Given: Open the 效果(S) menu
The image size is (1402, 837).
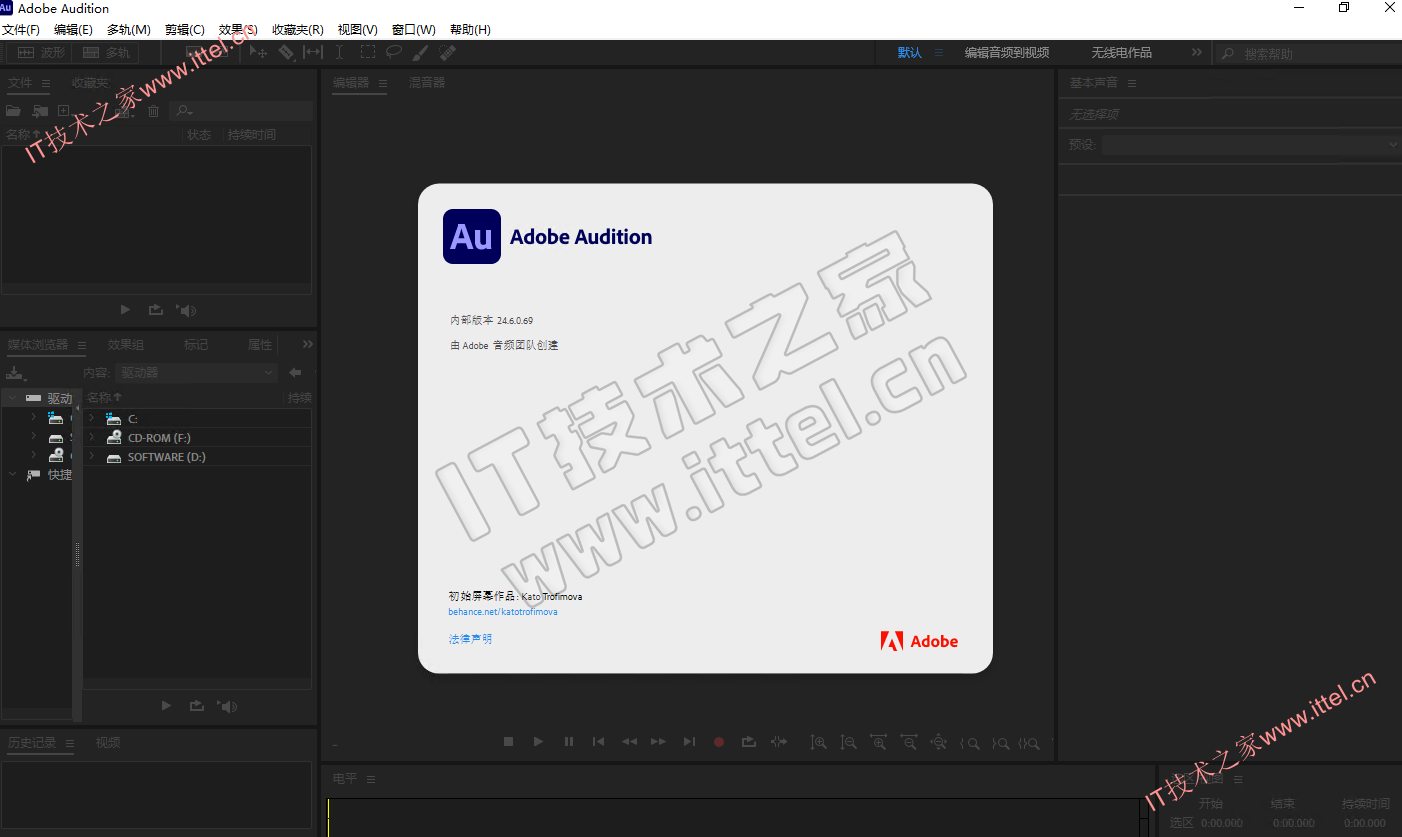Looking at the screenshot, I should tap(238, 30).
